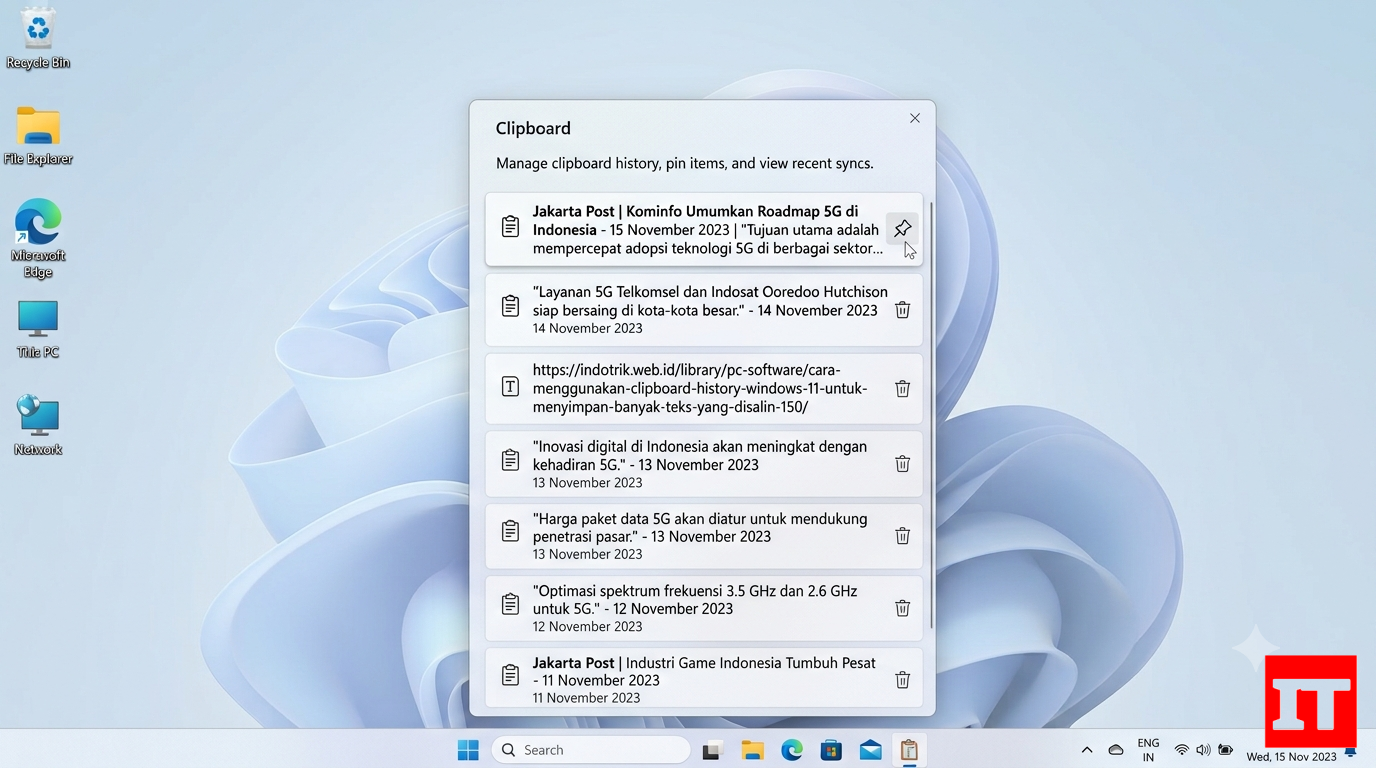The width and height of the screenshot is (1376, 768).
Task: Select the Network desktop icon
Action: (x=38, y=425)
